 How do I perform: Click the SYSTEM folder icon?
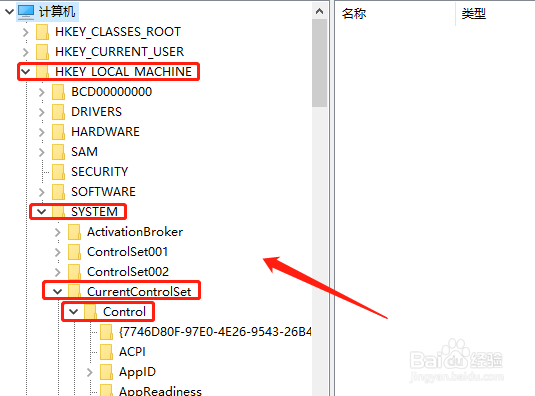(x=58, y=212)
